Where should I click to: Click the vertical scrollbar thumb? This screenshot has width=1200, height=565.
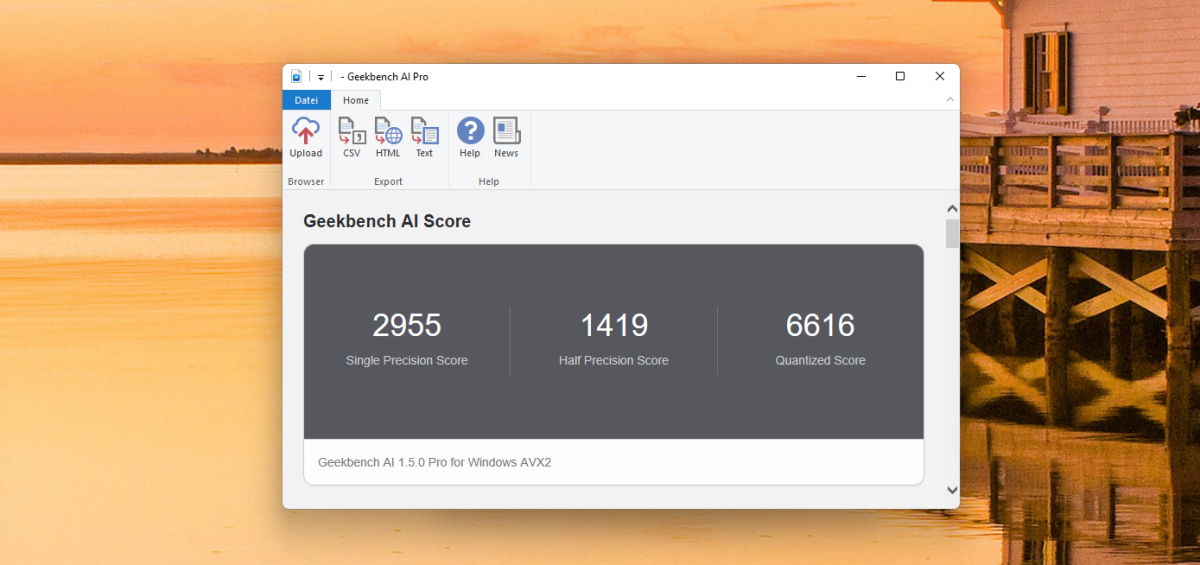(952, 234)
